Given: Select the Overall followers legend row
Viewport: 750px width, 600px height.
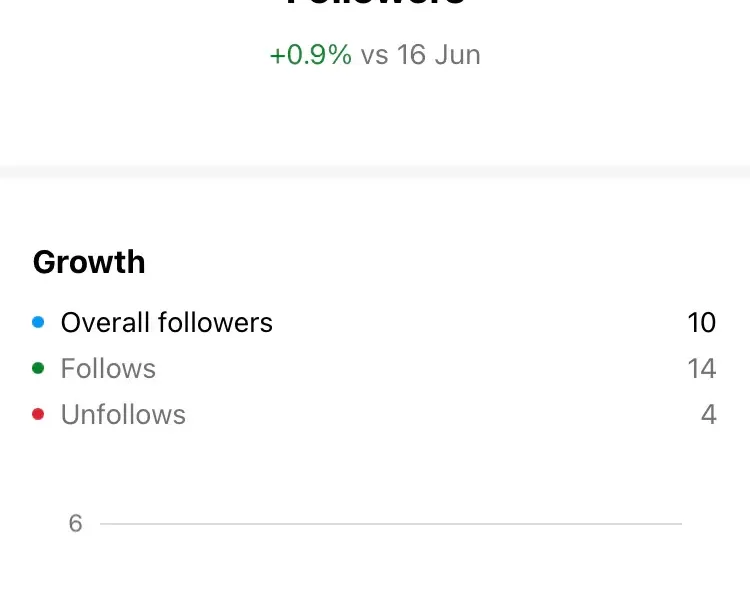Looking at the screenshot, I should [375, 322].
